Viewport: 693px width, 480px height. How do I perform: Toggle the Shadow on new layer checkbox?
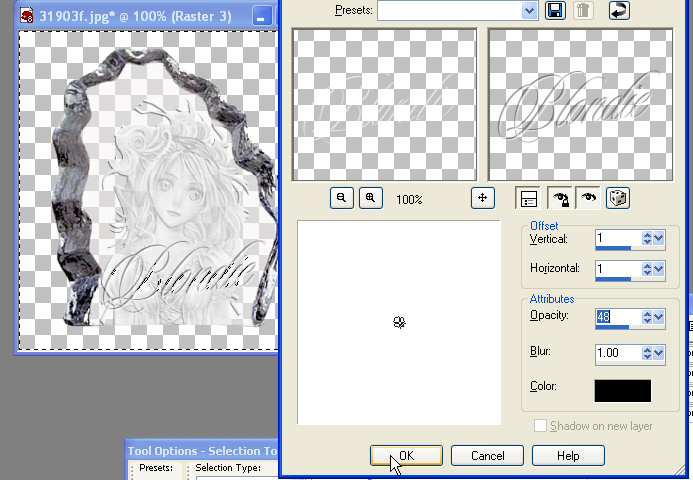pyautogui.click(x=540, y=426)
